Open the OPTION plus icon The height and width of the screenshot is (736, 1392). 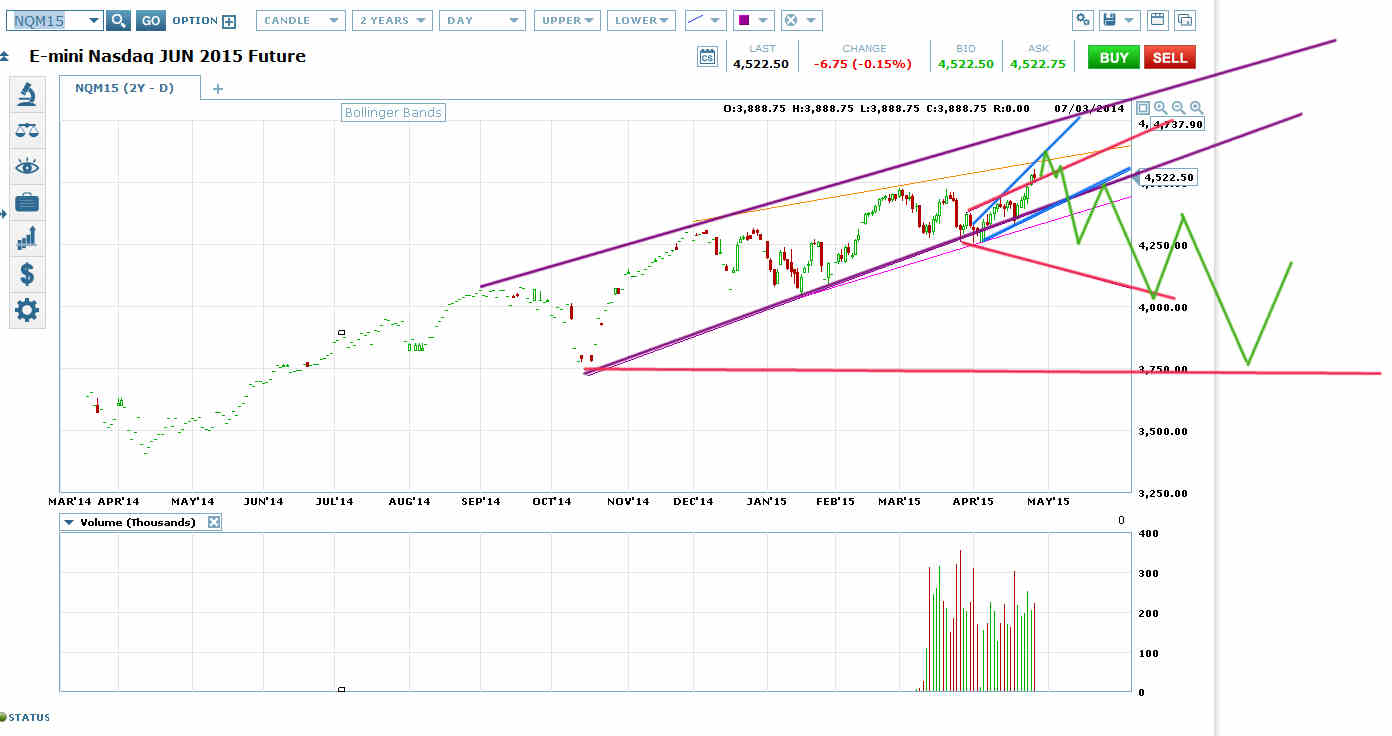(229, 20)
